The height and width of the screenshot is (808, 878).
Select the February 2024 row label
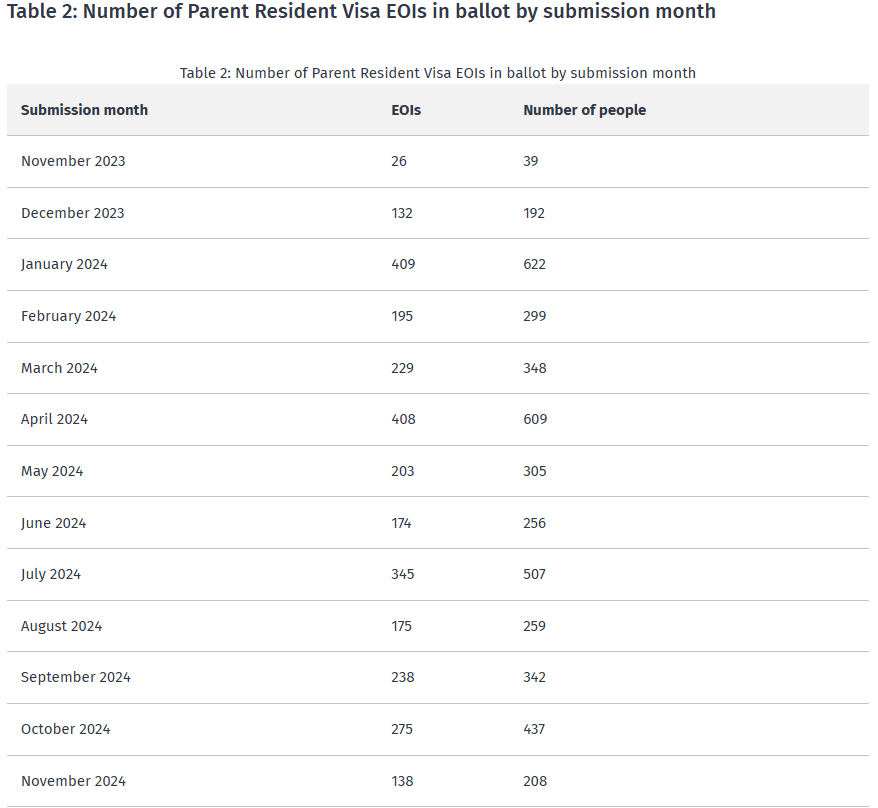click(x=68, y=316)
